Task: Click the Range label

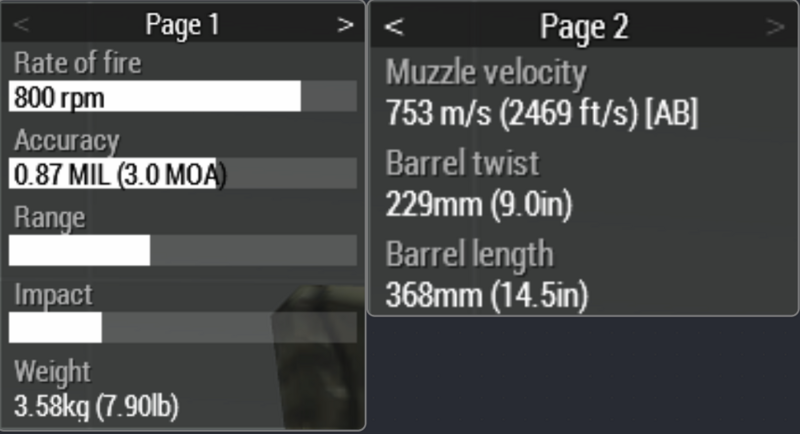Action: click(50, 217)
